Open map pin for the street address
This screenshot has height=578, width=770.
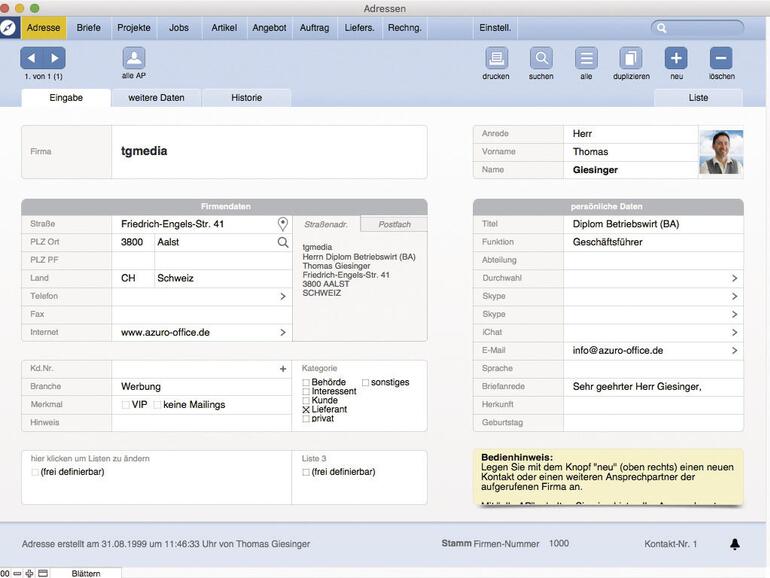(283, 224)
